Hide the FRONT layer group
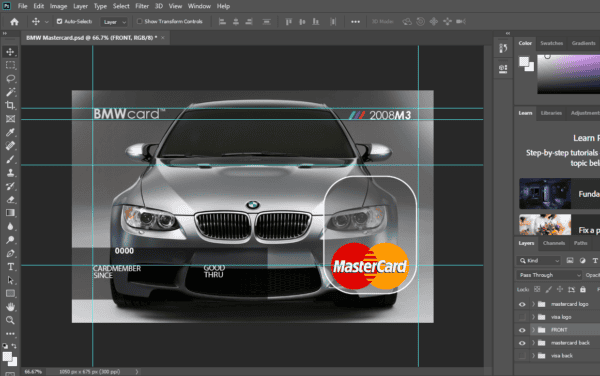600x376 pixels. [x=522, y=330]
